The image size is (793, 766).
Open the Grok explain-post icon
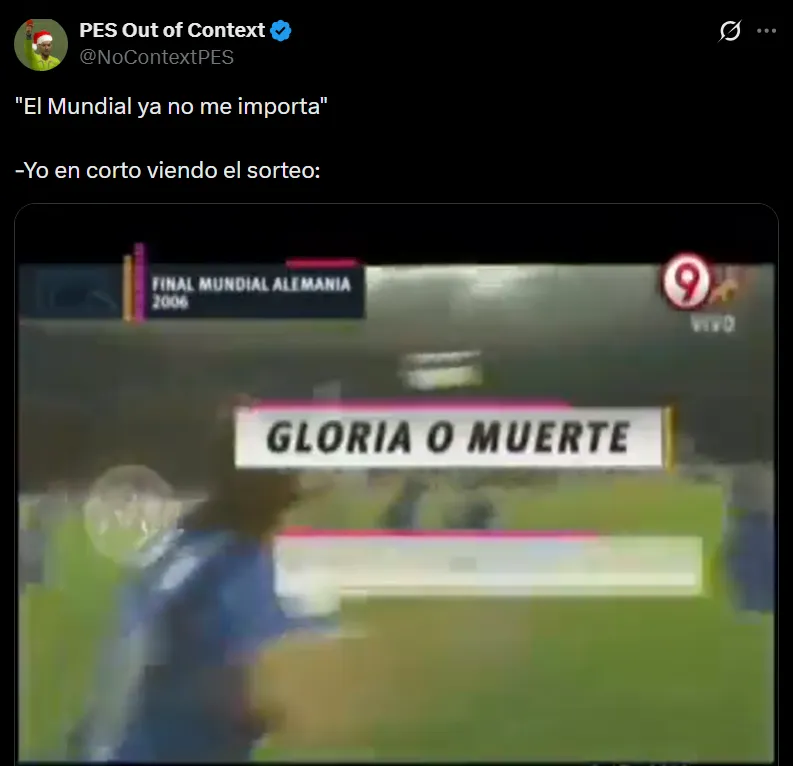730,31
